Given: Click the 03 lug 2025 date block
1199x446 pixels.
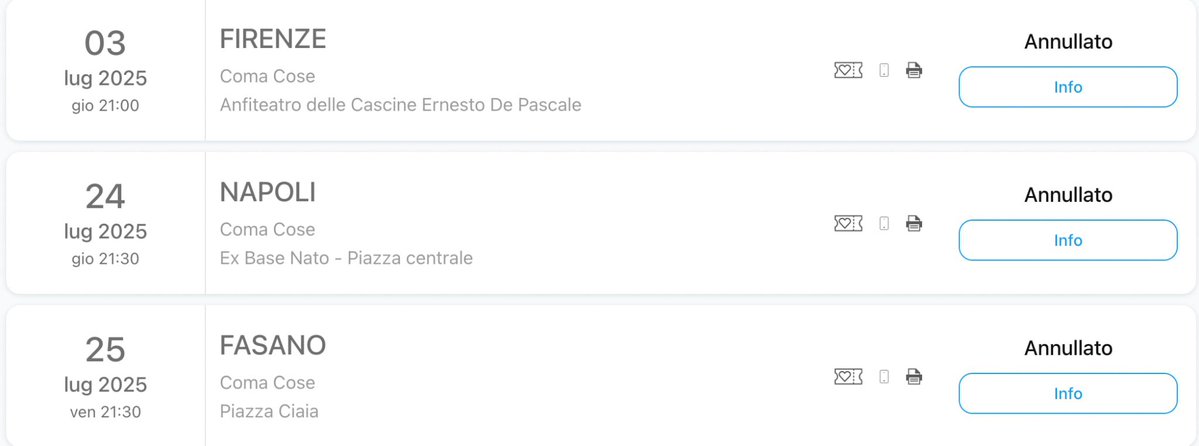Looking at the screenshot, I should (106, 70).
